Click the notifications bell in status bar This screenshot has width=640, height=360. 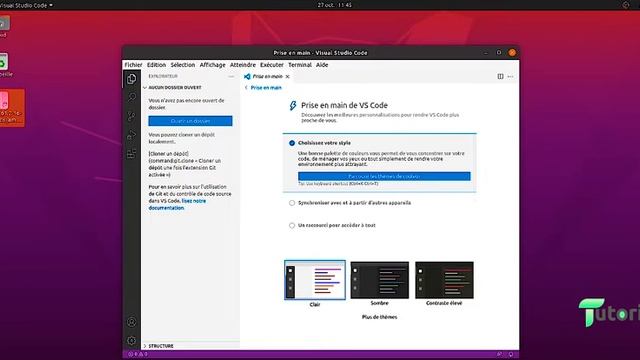[511, 354]
